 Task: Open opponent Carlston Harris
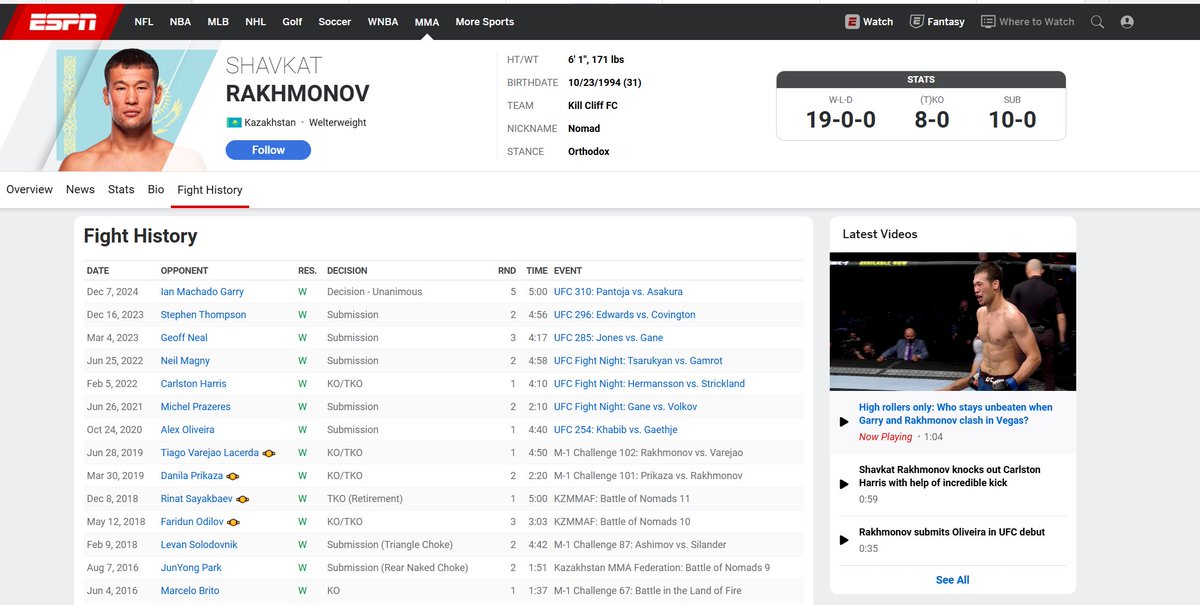(x=194, y=384)
